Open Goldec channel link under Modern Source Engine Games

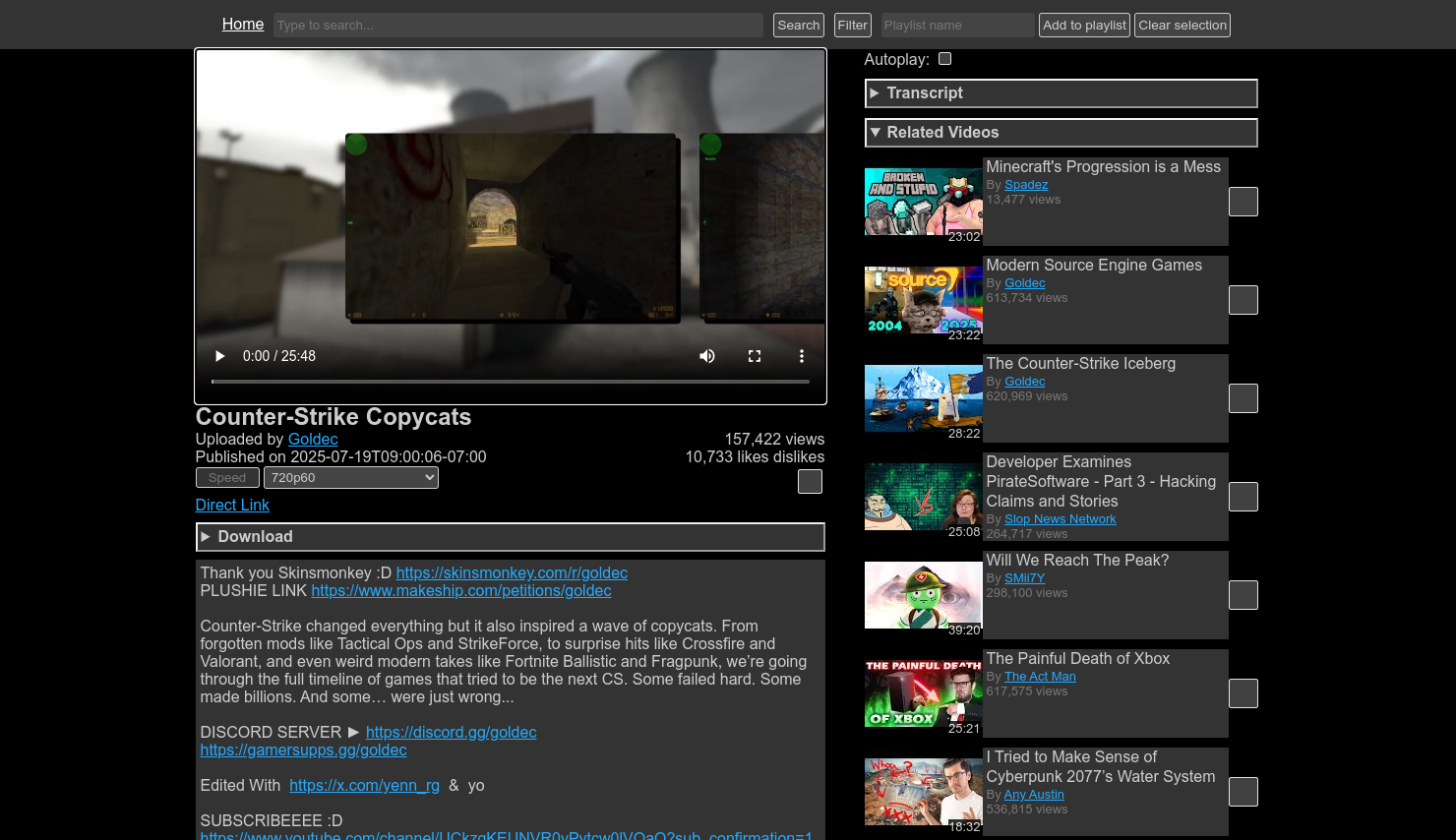pos(1025,283)
